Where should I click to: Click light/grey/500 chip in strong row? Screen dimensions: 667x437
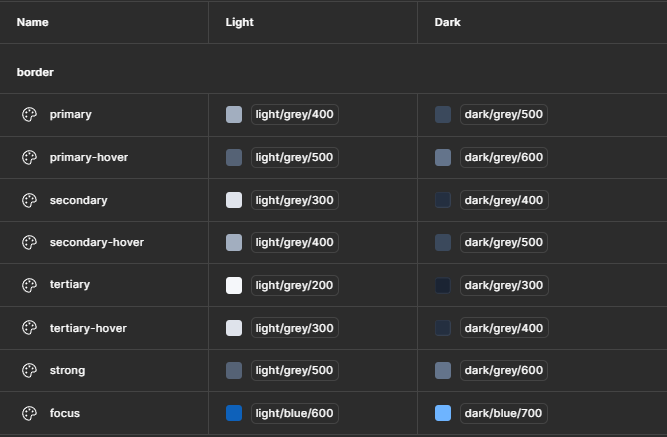tap(295, 370)
